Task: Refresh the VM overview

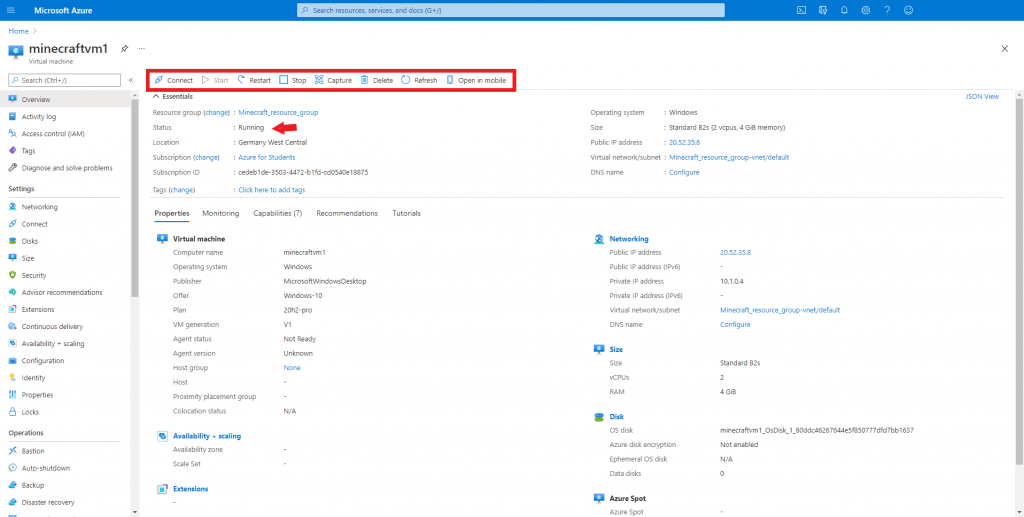Action: pyautogui.click(x=419, y=80)
